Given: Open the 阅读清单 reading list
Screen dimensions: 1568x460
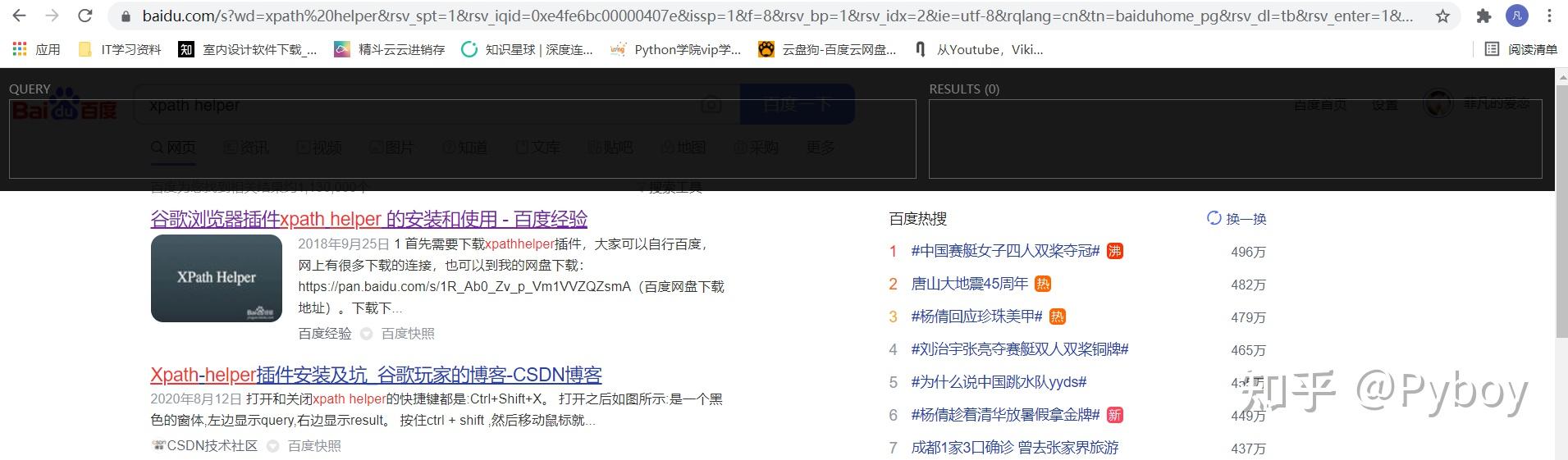Looking at the screenshot, I should click(x=1521, y=49).
